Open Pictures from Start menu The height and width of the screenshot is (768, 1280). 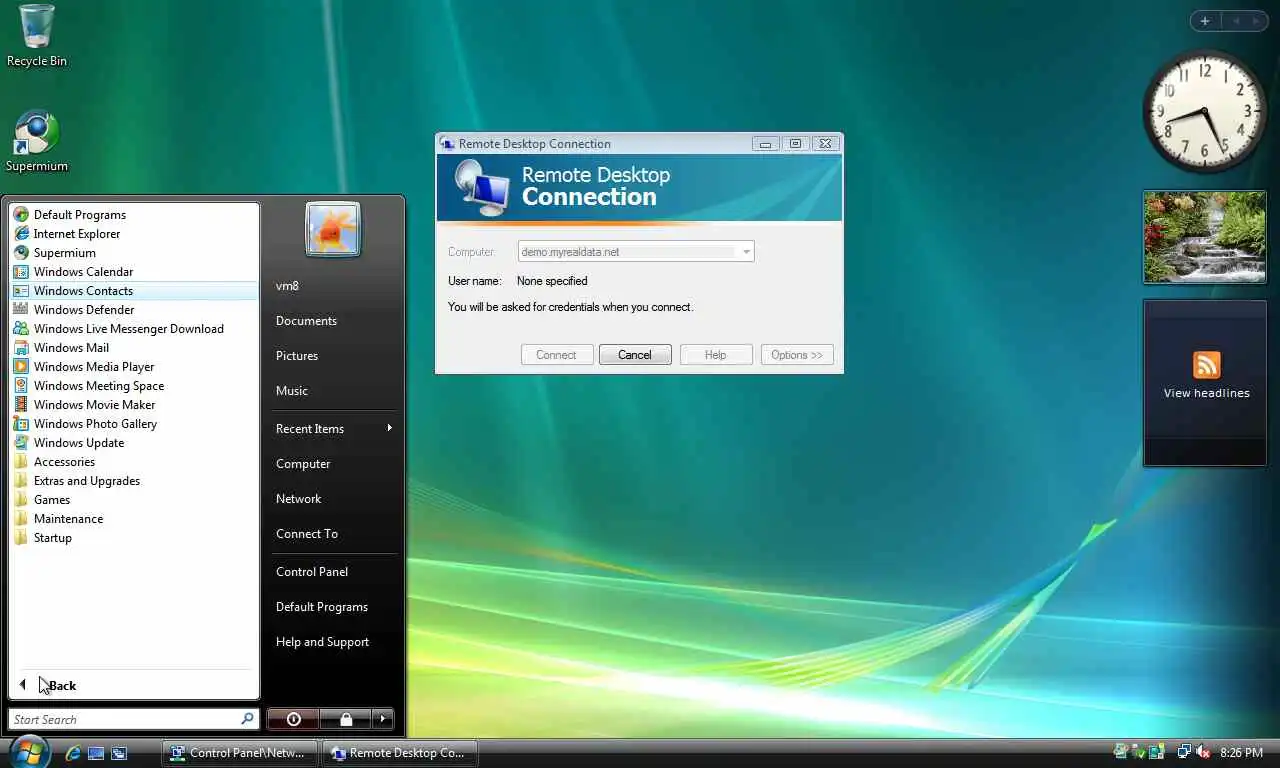point(332,356)
